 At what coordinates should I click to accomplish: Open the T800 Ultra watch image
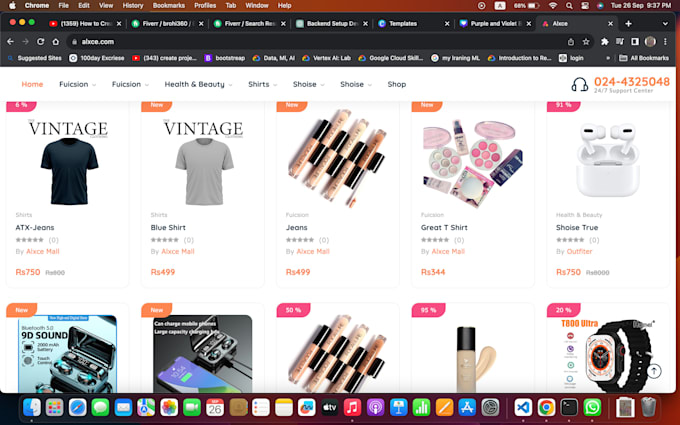click(x=608, y=355)
